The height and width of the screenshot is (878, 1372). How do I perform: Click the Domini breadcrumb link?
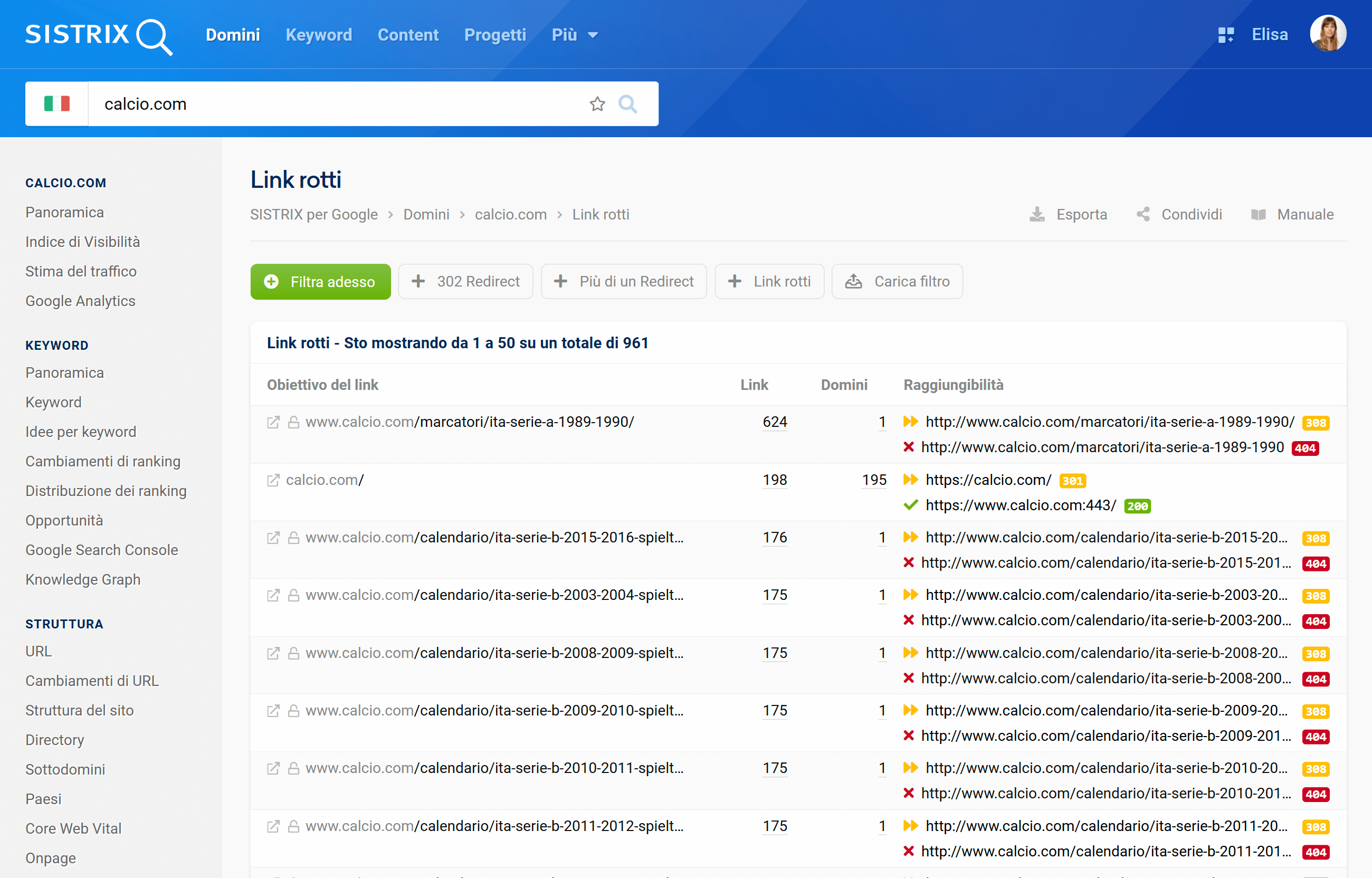426,214
